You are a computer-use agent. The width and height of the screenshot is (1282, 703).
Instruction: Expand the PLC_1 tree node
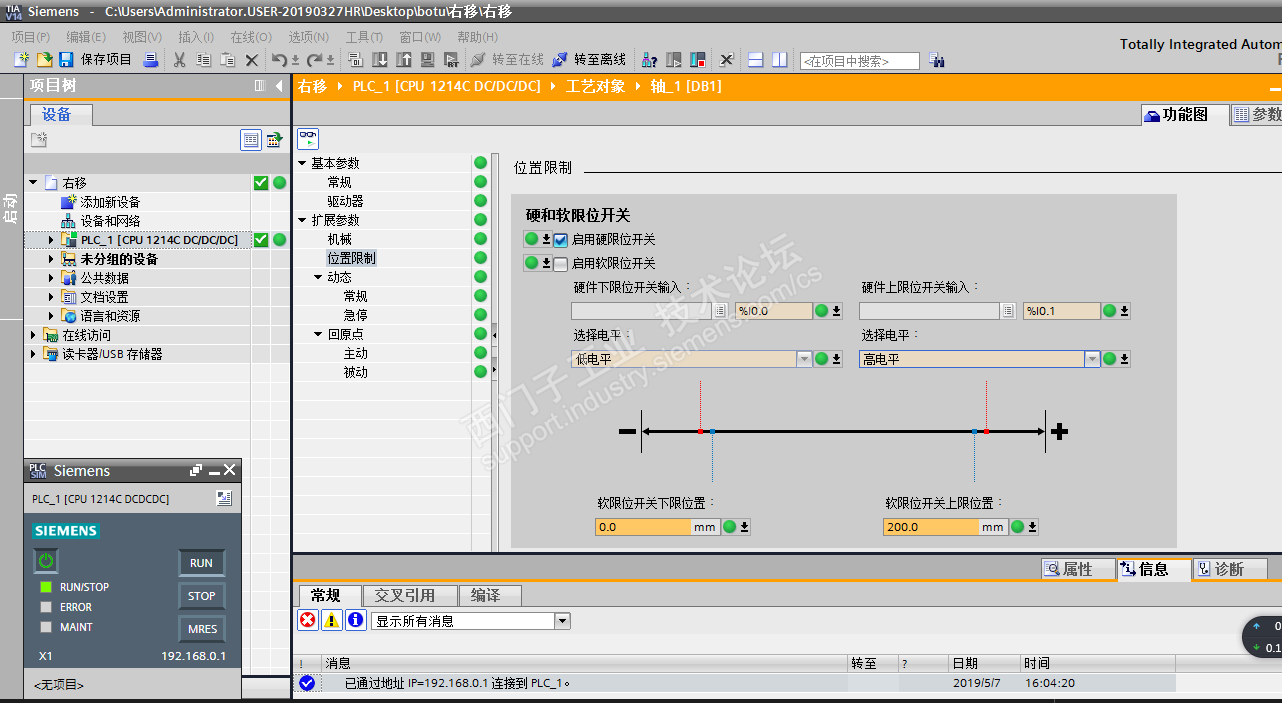tap(51, 240)
